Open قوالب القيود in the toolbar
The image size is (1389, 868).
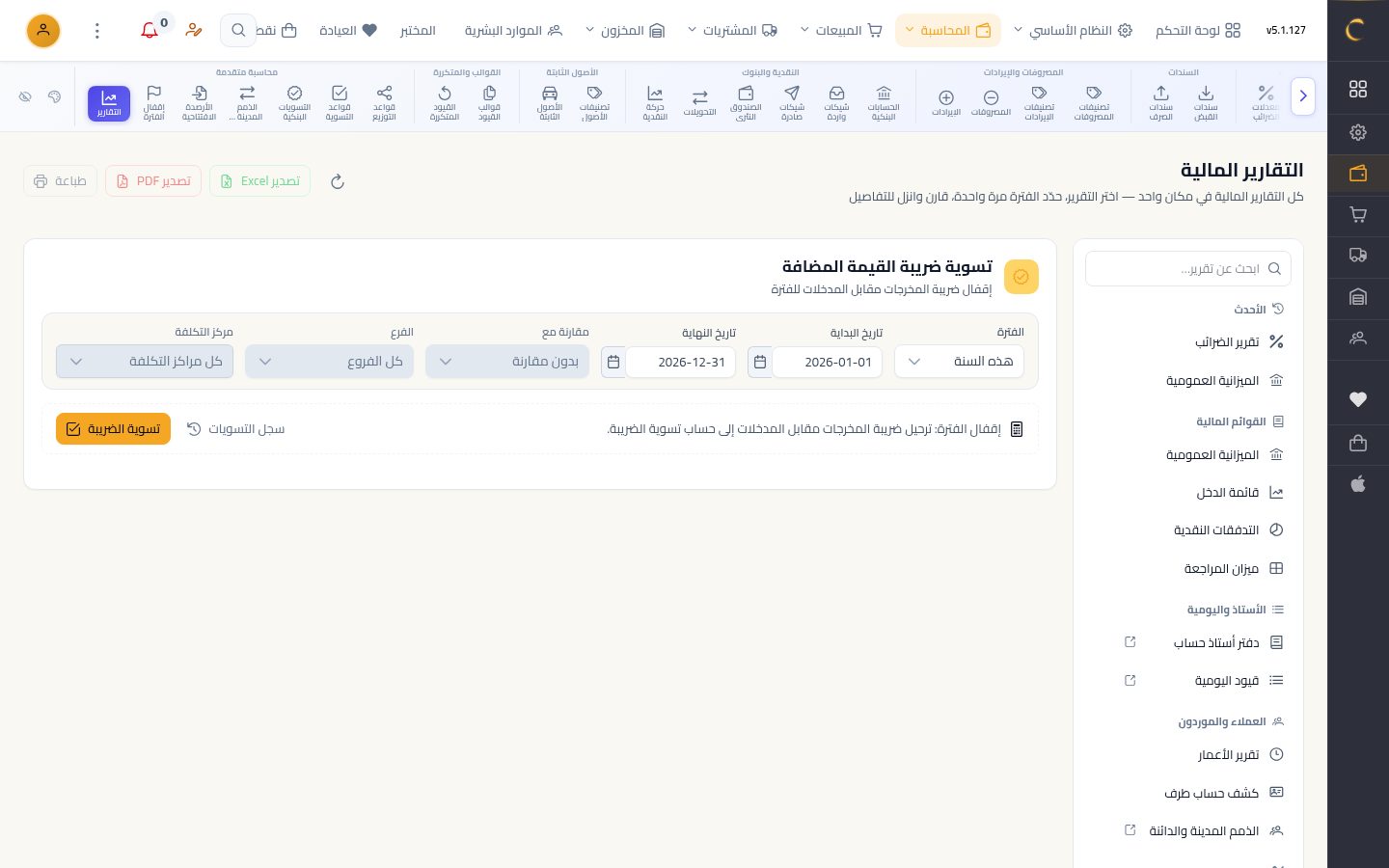pyautogui.click(x=489, y=103)
